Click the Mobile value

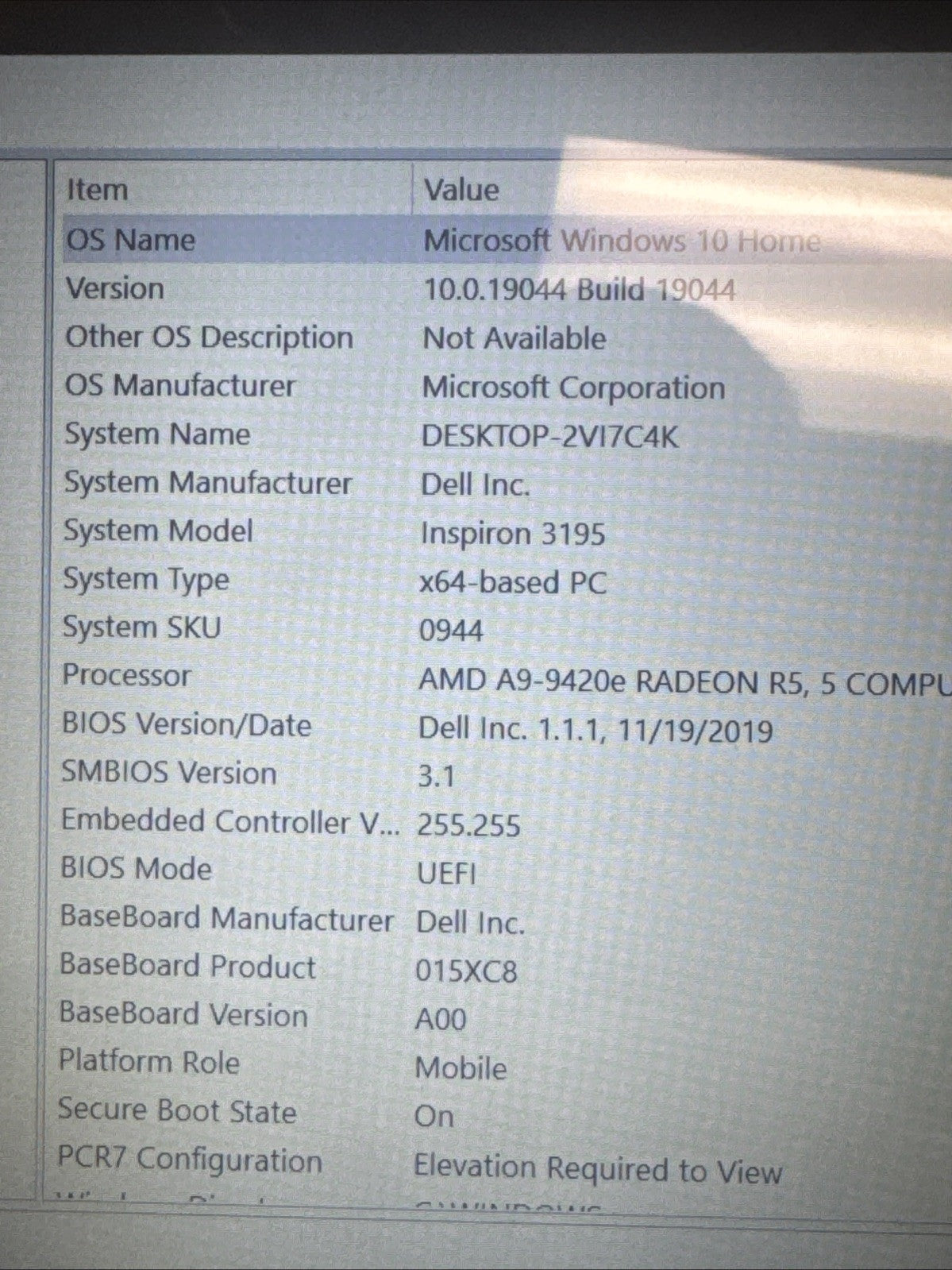[461, 1068]
